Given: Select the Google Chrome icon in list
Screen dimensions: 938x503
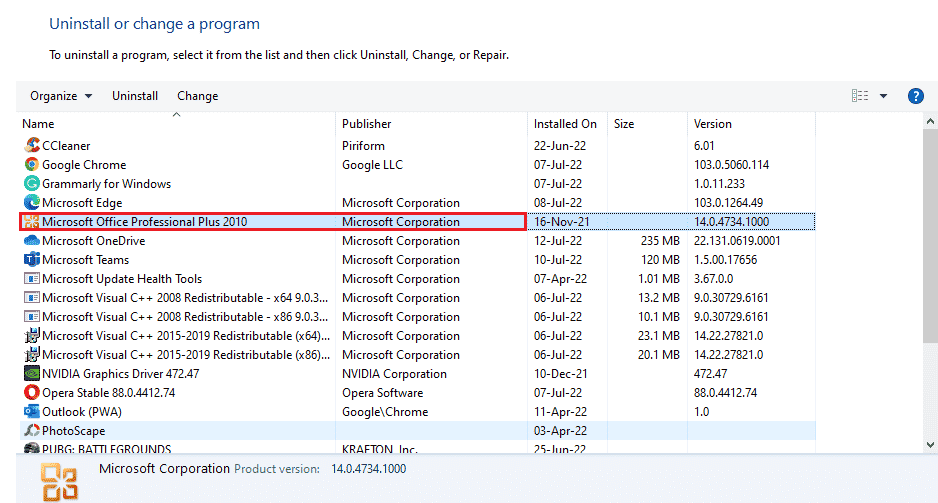Looking at the screenshot, I should [x=31, y=165].
